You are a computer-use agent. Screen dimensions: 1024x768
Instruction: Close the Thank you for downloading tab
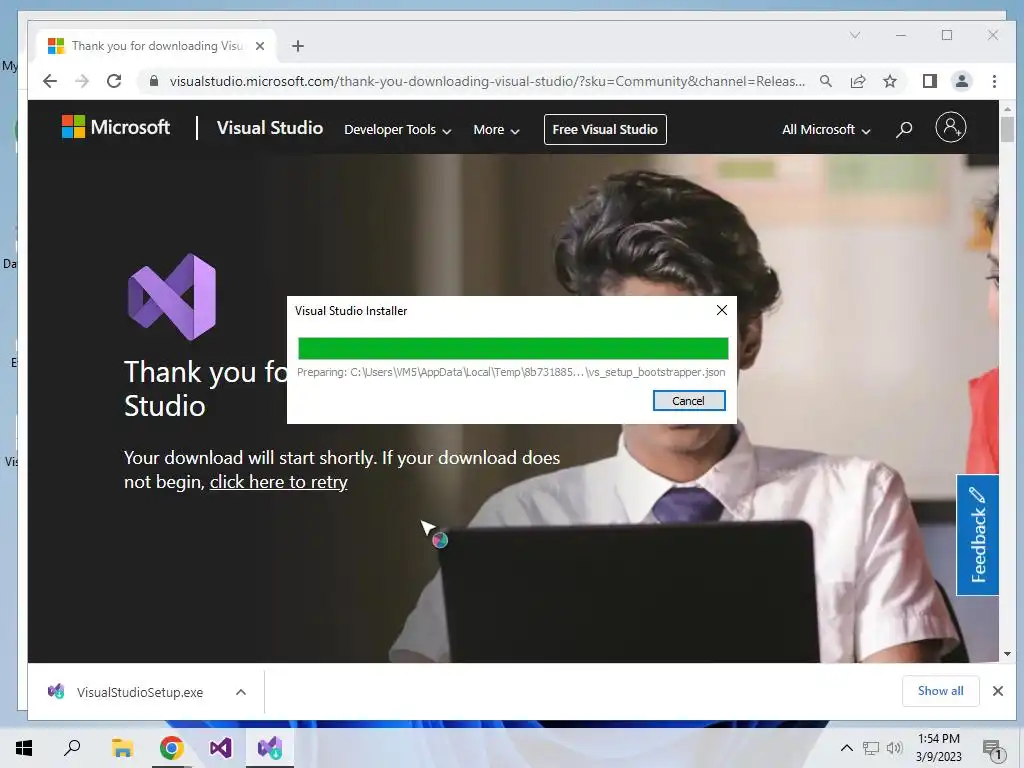point(260,46)
